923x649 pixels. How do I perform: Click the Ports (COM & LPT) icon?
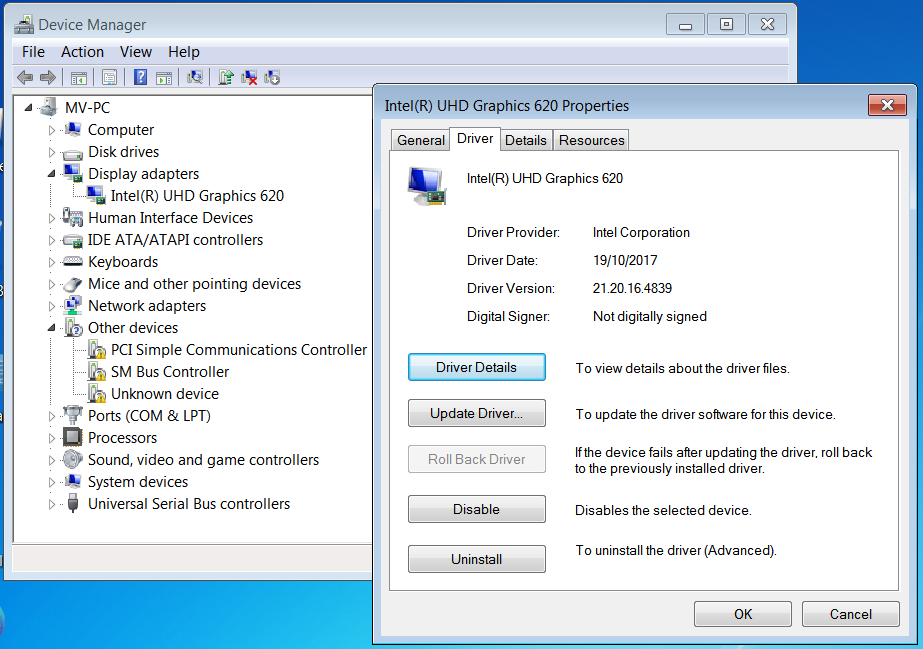pyautogui.click(x=72, y=415)
